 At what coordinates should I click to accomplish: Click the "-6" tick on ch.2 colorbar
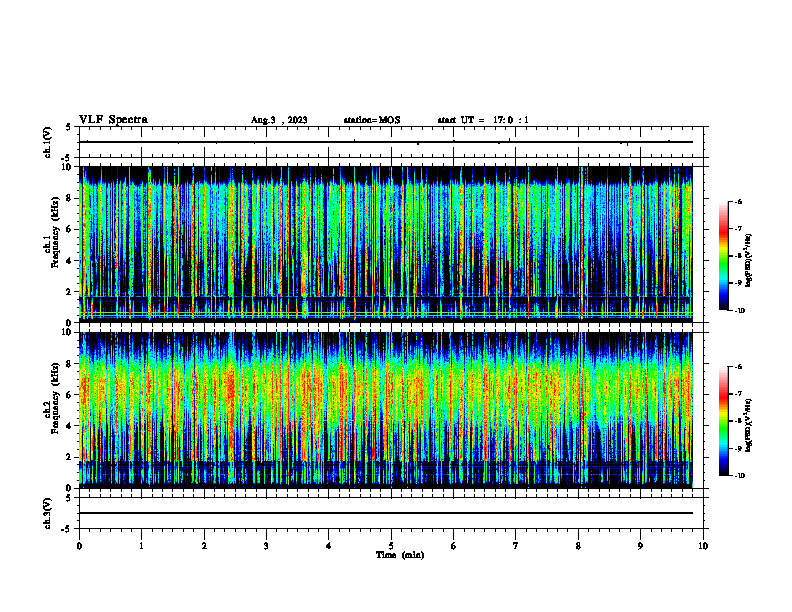(738, 367)
